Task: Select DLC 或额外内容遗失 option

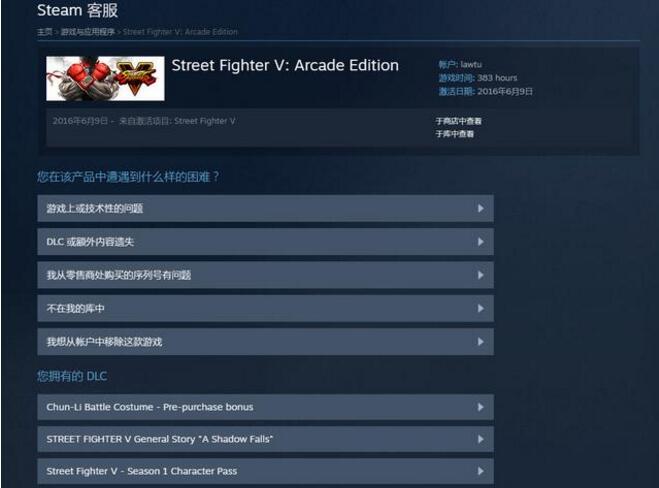Action: point(265,242)
